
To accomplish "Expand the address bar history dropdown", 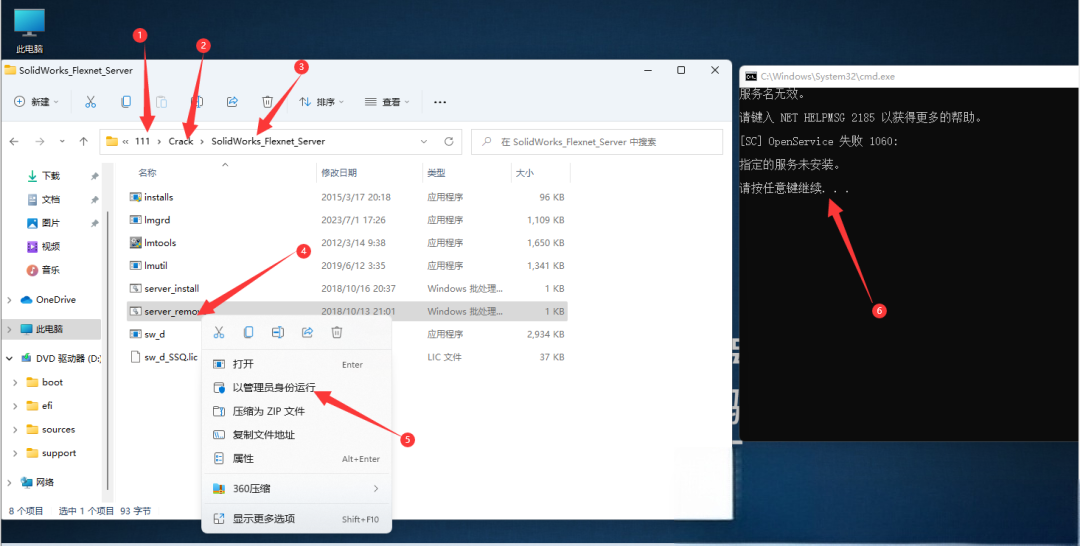I will (424, 141).
